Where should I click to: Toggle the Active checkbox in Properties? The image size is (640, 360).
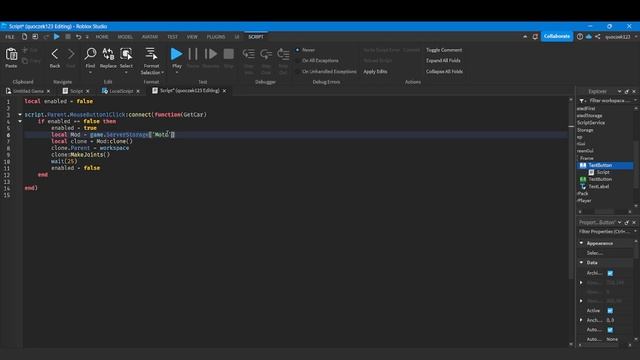coord(610,311)
